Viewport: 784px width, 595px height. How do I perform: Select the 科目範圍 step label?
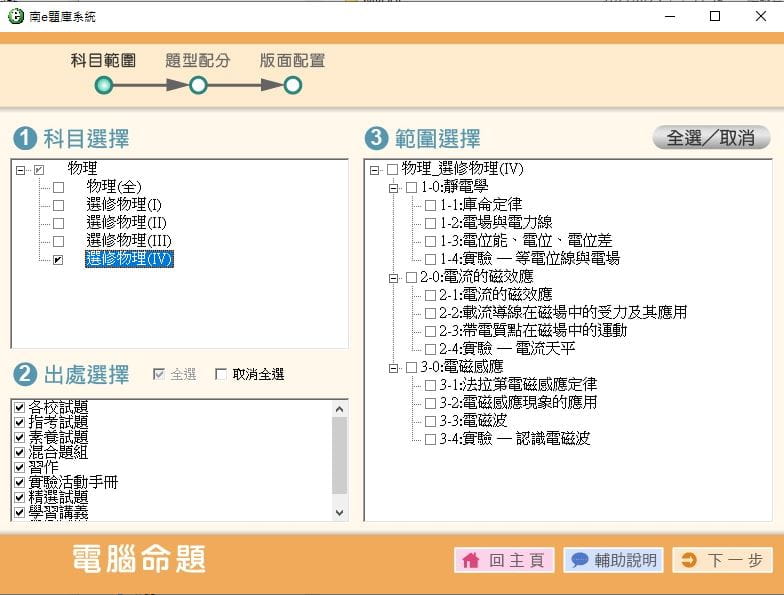[103, 60]
